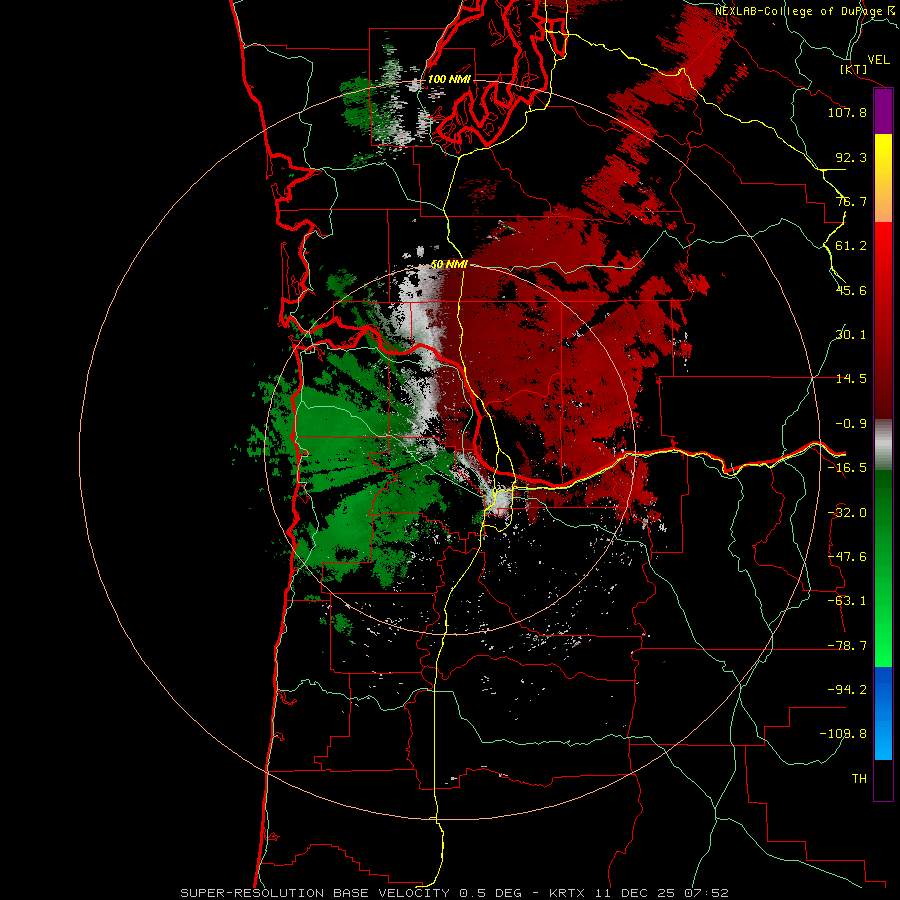This screenshot has width=900, height=900.
Task: Click the 100 NMI range ring label
Action: point(449,79)
